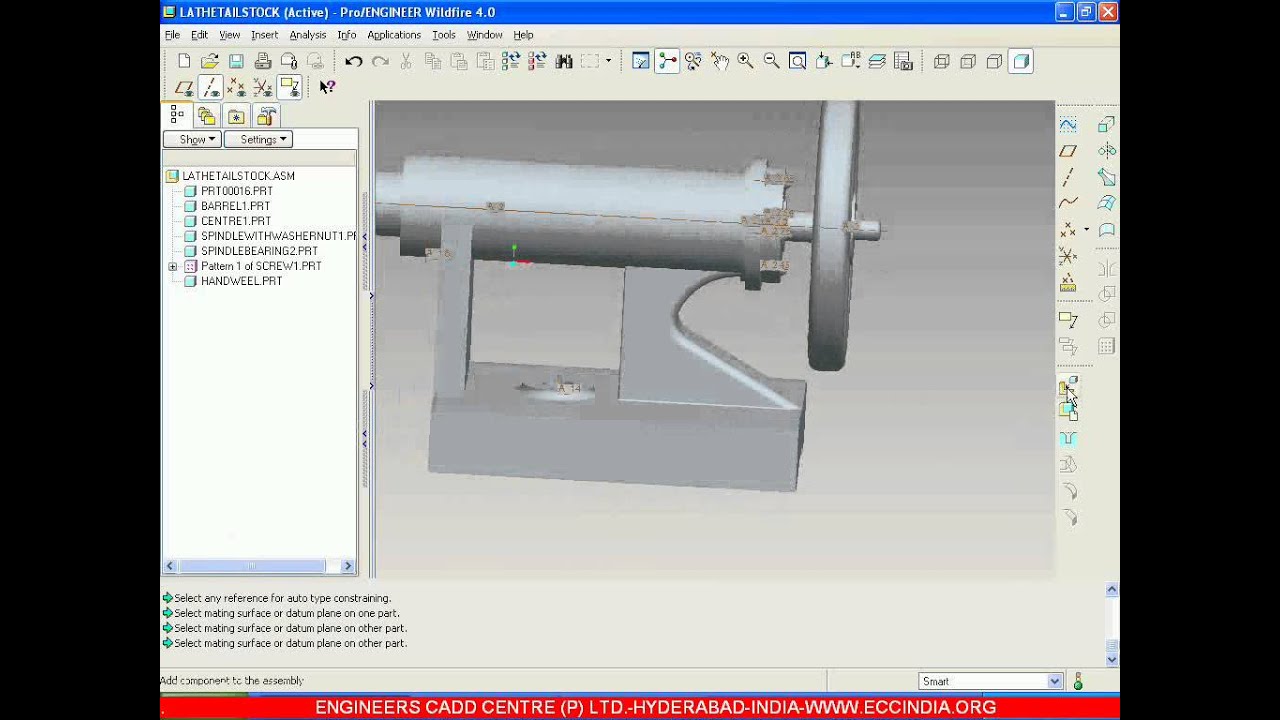Click the Datum Curve tool in right toolbar
Image resolution: width=1280 pixels, height=720 pixels.
point(1068,203)
